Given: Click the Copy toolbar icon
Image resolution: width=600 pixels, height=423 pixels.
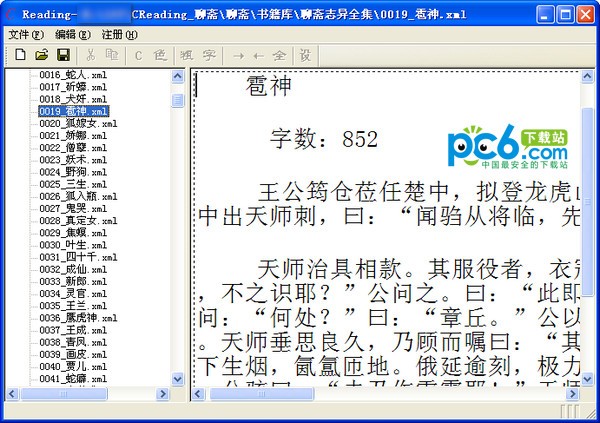Looking at the screenshot, I should pyautogui.click(x=112, y=55).
